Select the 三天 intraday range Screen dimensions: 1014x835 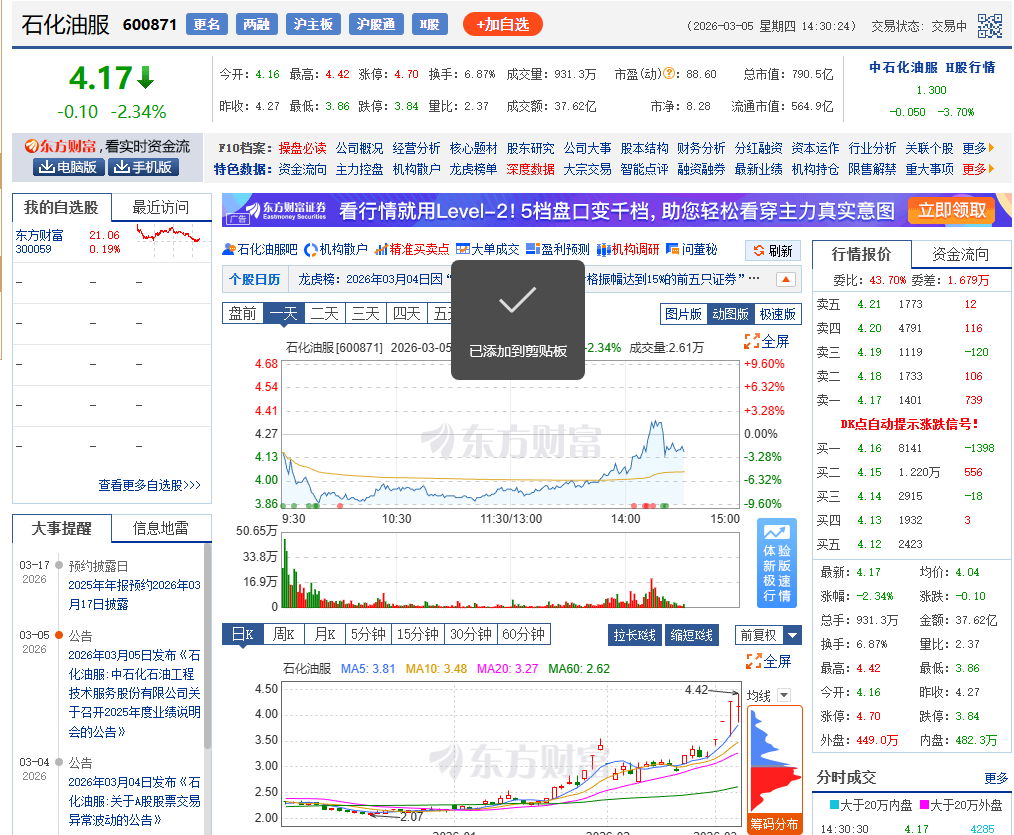(x=365, y=314)
